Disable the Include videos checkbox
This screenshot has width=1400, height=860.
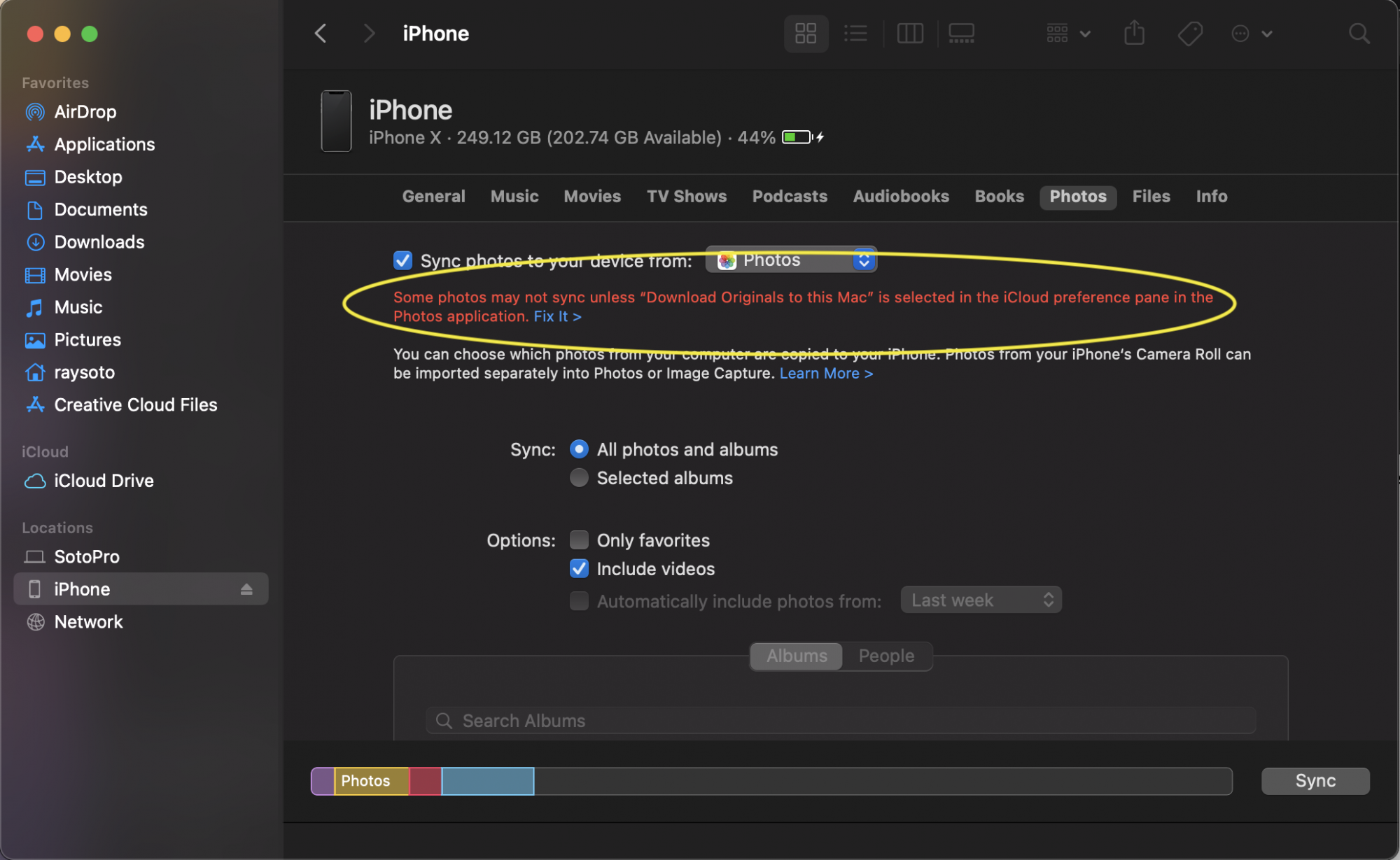pos(579,568)
